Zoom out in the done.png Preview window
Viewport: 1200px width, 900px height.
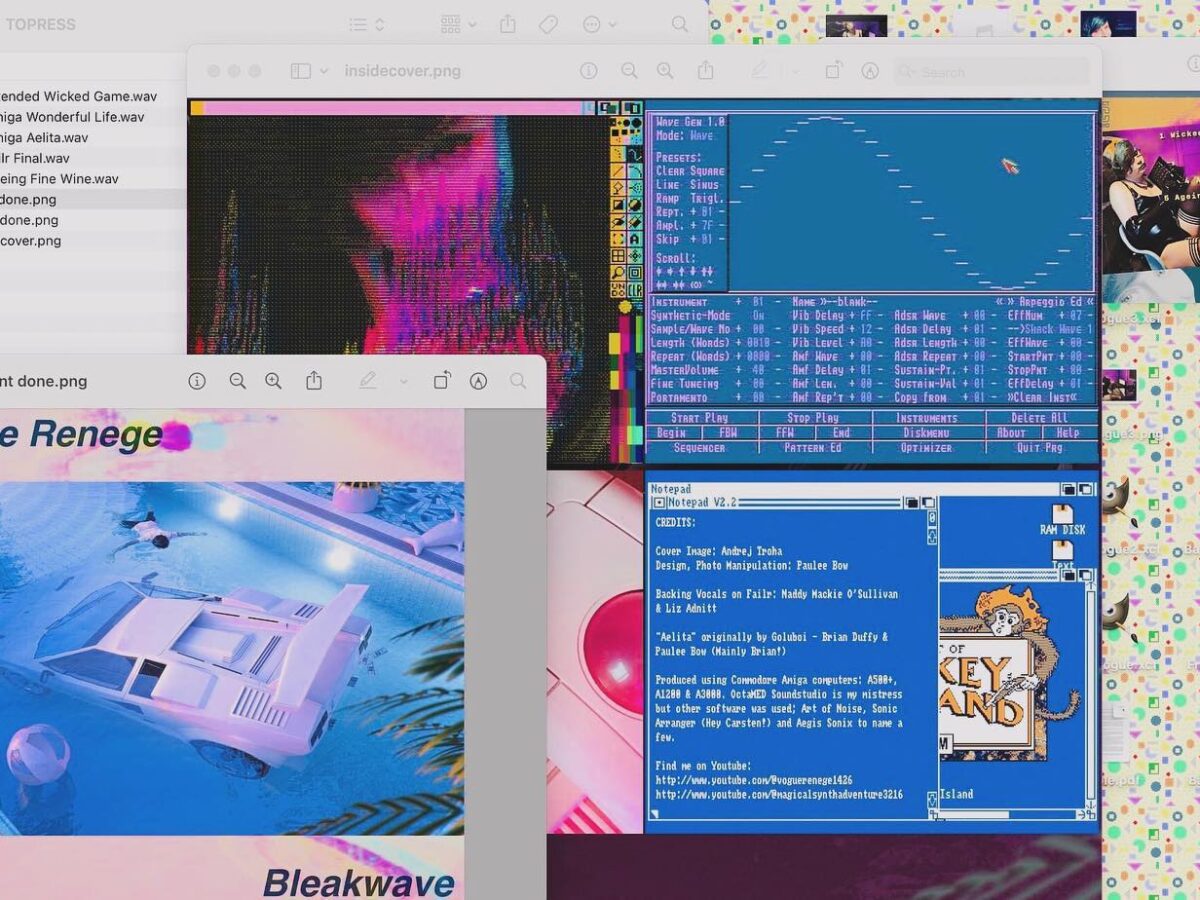(237, 381)
